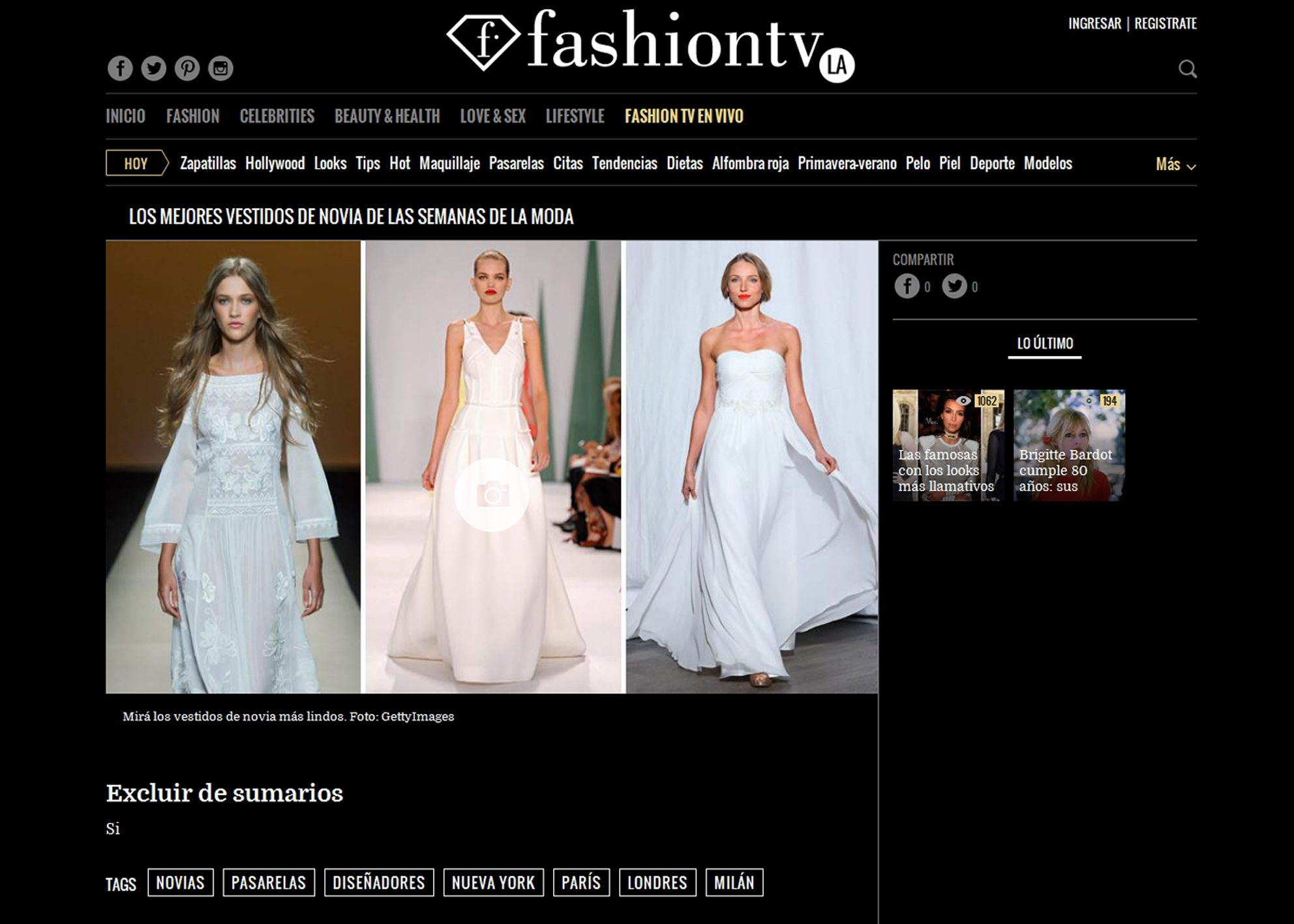
Task: Select the Nueva York tag
Action: (493, 883)
